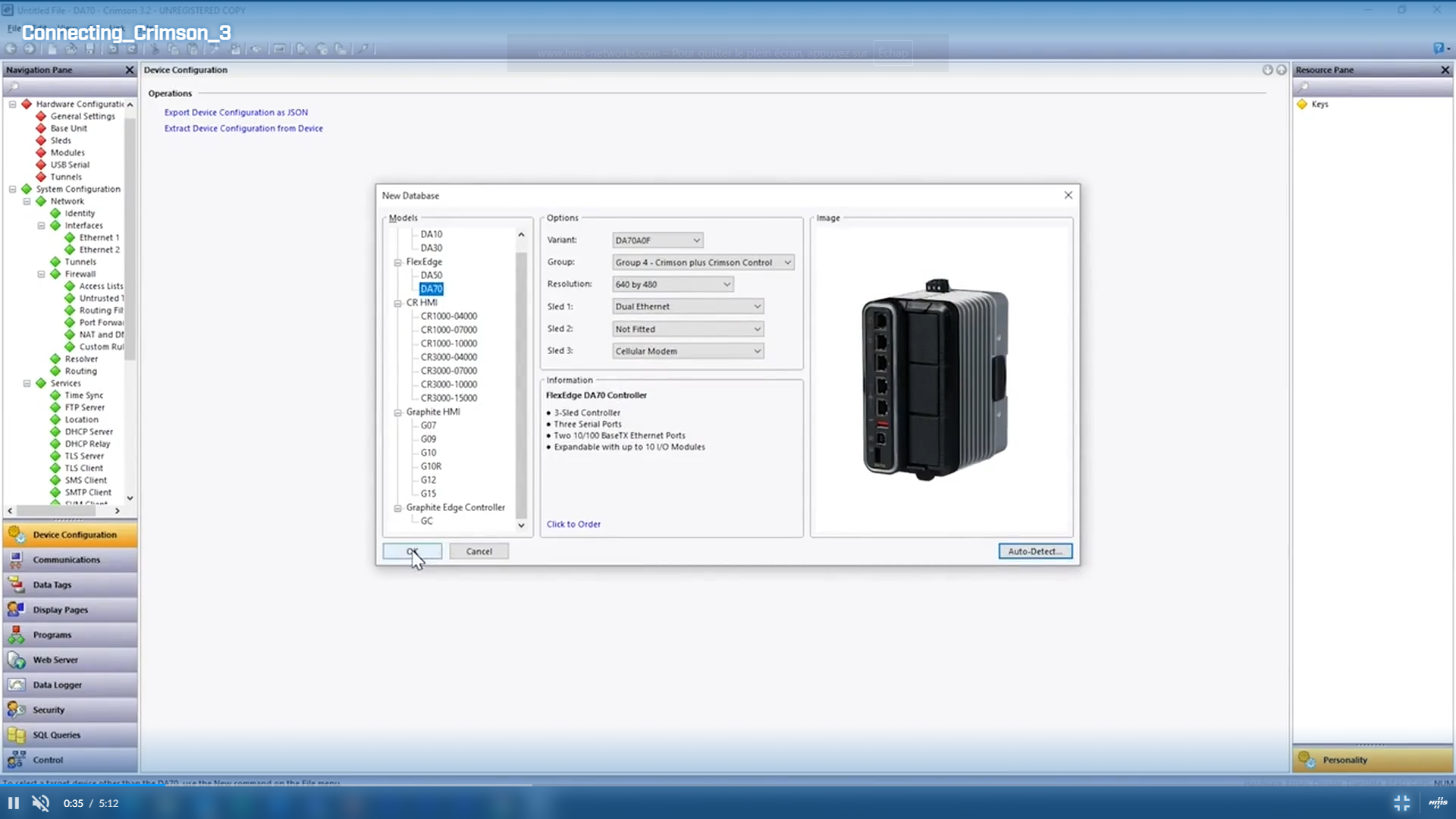Open the Click to Order link
This screenshot has height=819, width=1456.
(x=573, y=524)
